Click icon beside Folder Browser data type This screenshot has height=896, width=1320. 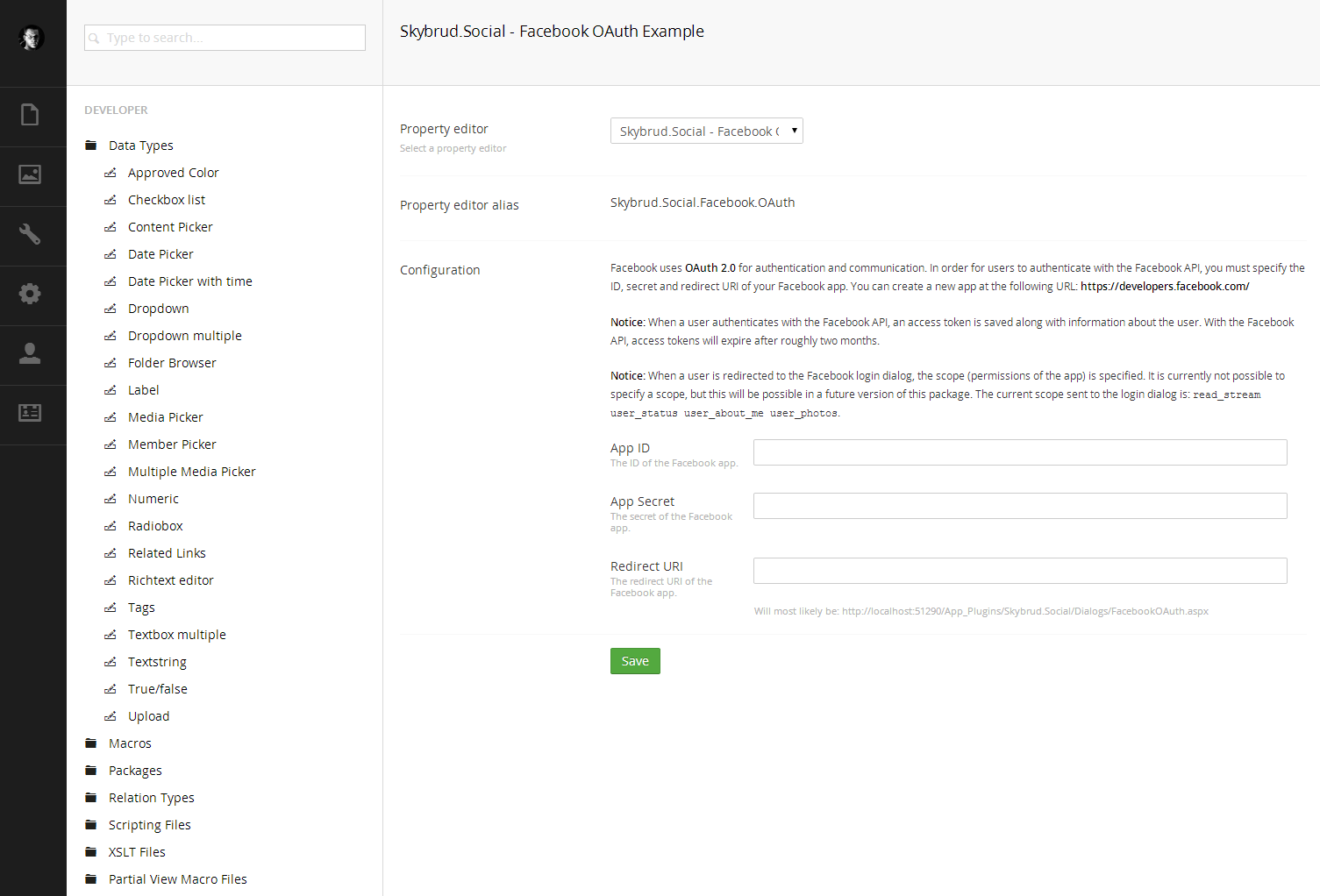click(x=111, y=363)
